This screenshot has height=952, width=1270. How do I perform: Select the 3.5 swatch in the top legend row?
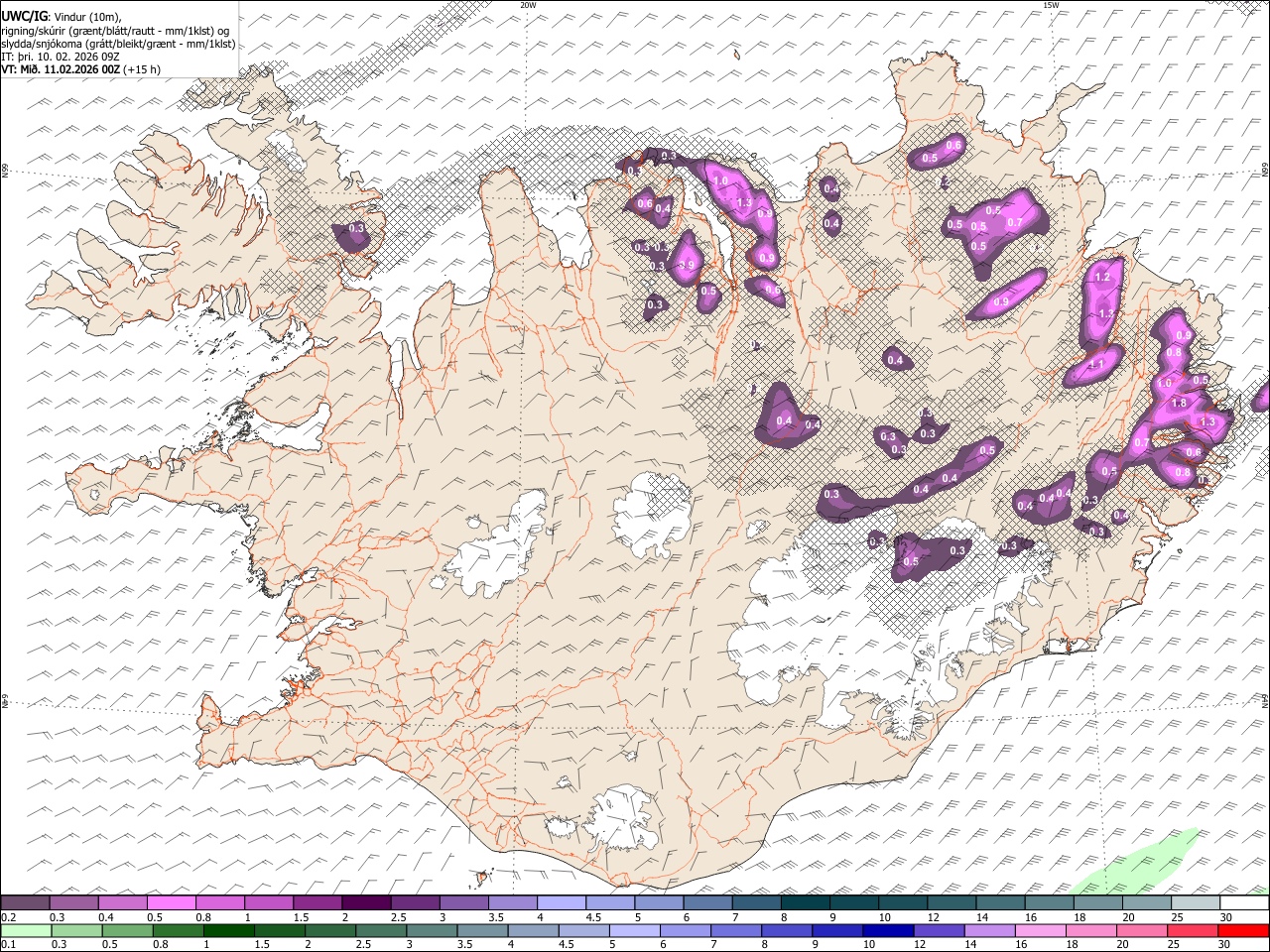coord(512,902)
